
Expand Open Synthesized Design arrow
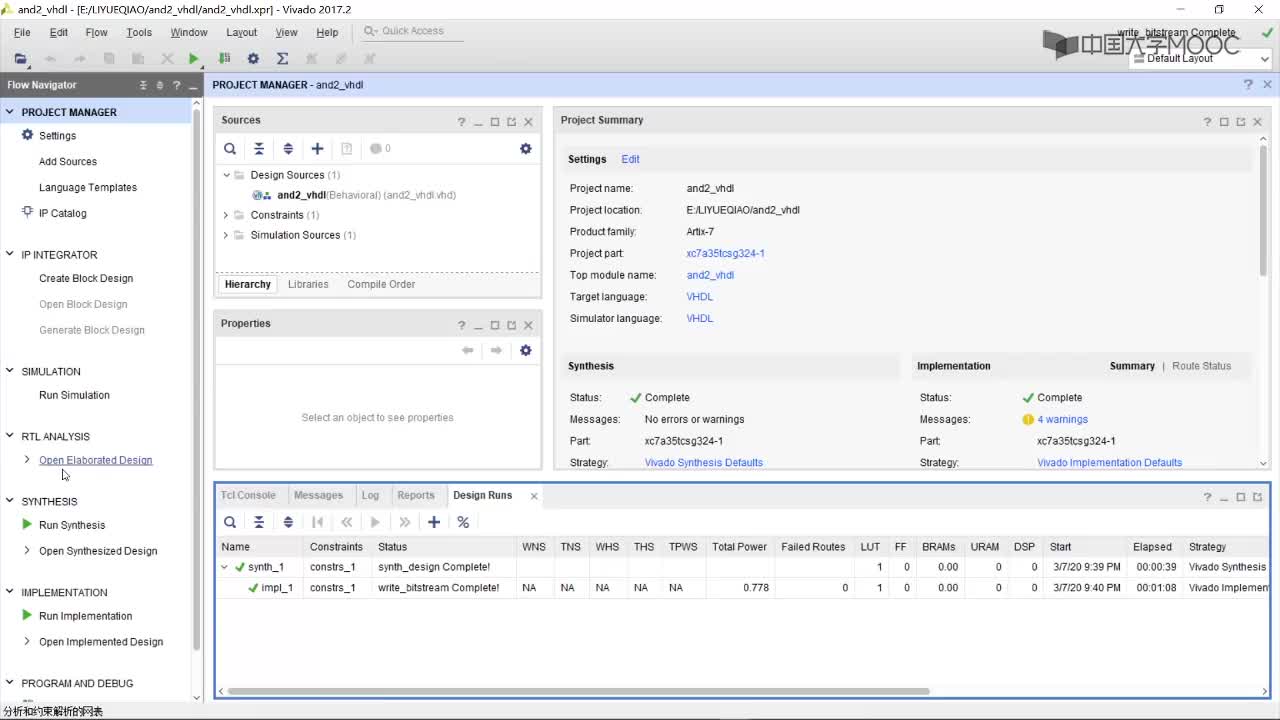[x=27, y=551]
